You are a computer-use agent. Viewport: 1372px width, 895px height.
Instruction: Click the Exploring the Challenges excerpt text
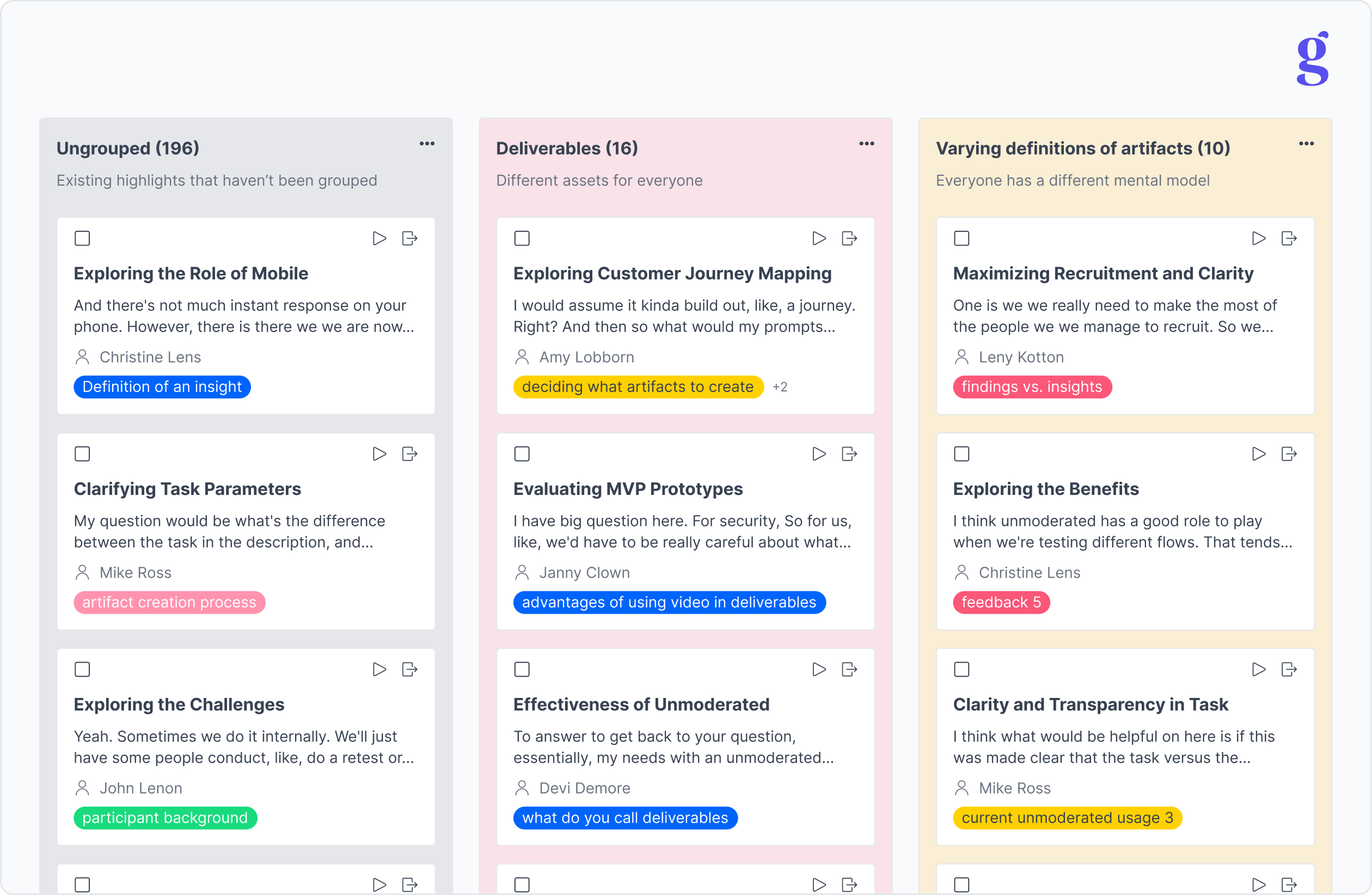[x=244, y=747]
